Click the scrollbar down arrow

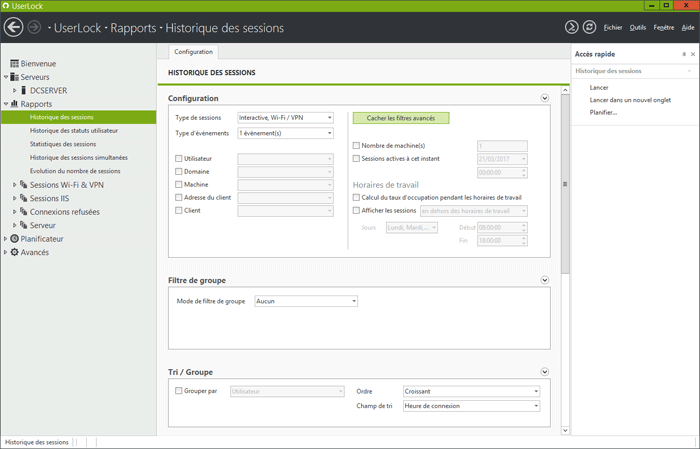click(x=565, y=431)
